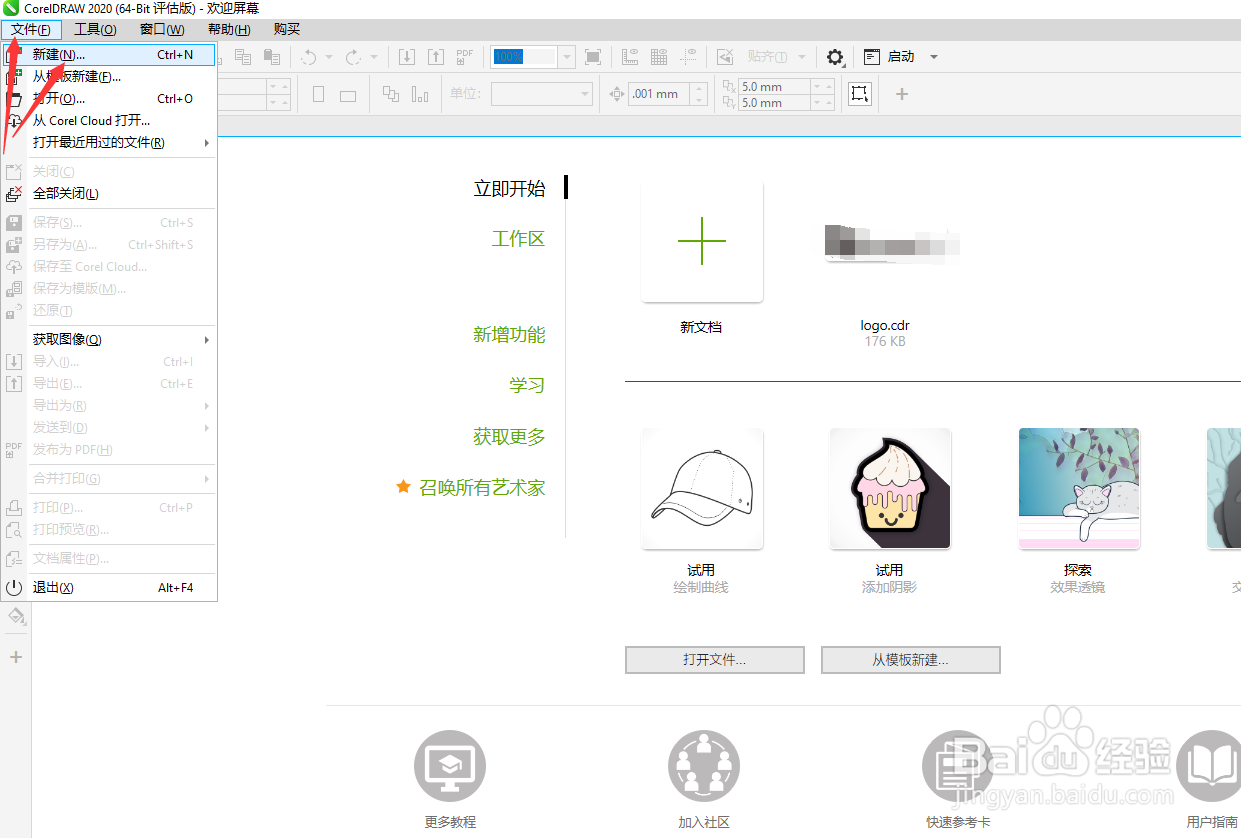The width and height of the screenshot is (1241, 838).
Task: Open the 工具 menu
Action: [x=95, y=29]
